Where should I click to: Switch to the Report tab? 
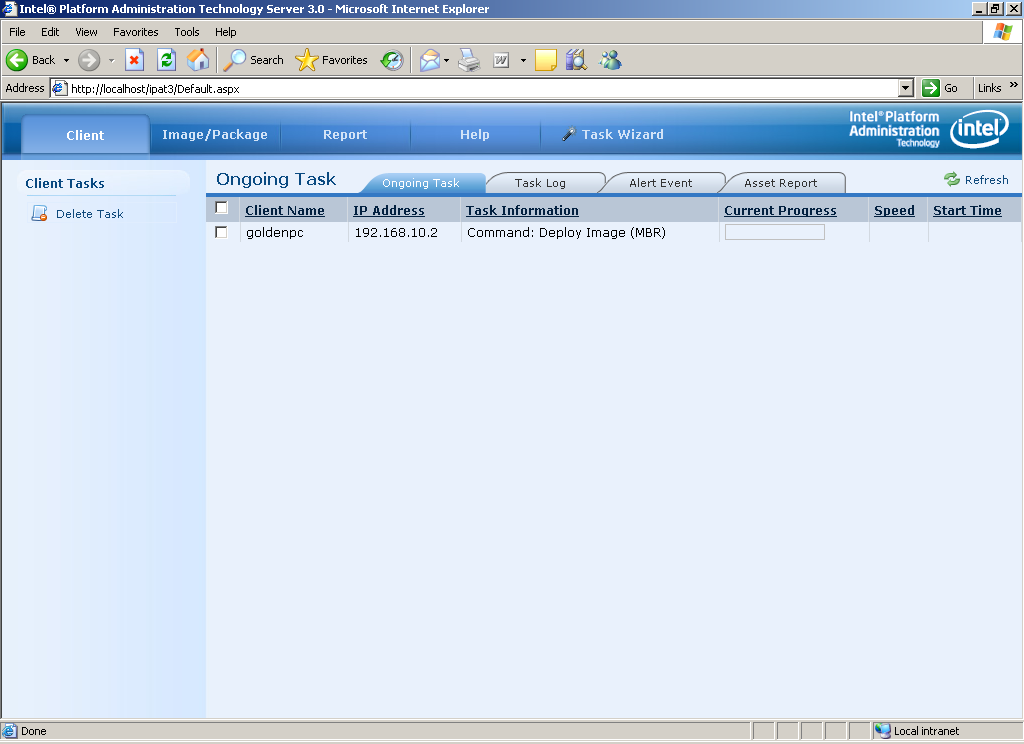(345, 135)
